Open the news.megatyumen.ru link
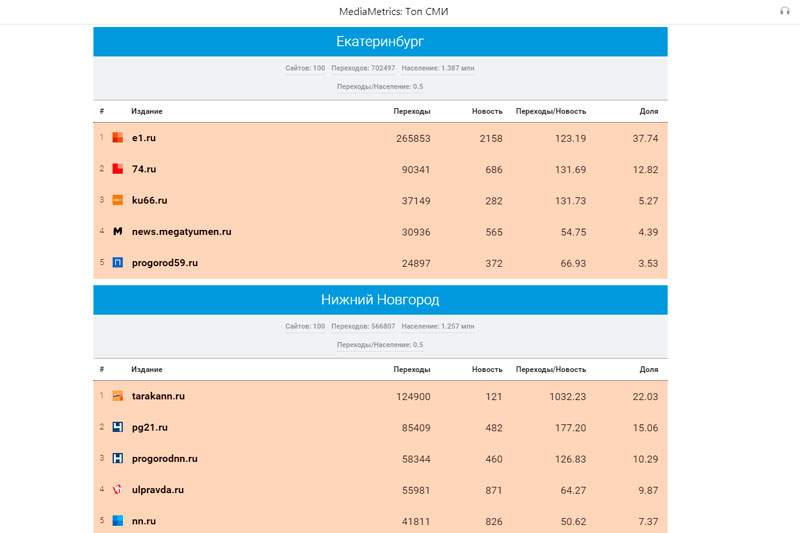The height and width of the screenshot is (533, 800). click(x=181, y=231)
